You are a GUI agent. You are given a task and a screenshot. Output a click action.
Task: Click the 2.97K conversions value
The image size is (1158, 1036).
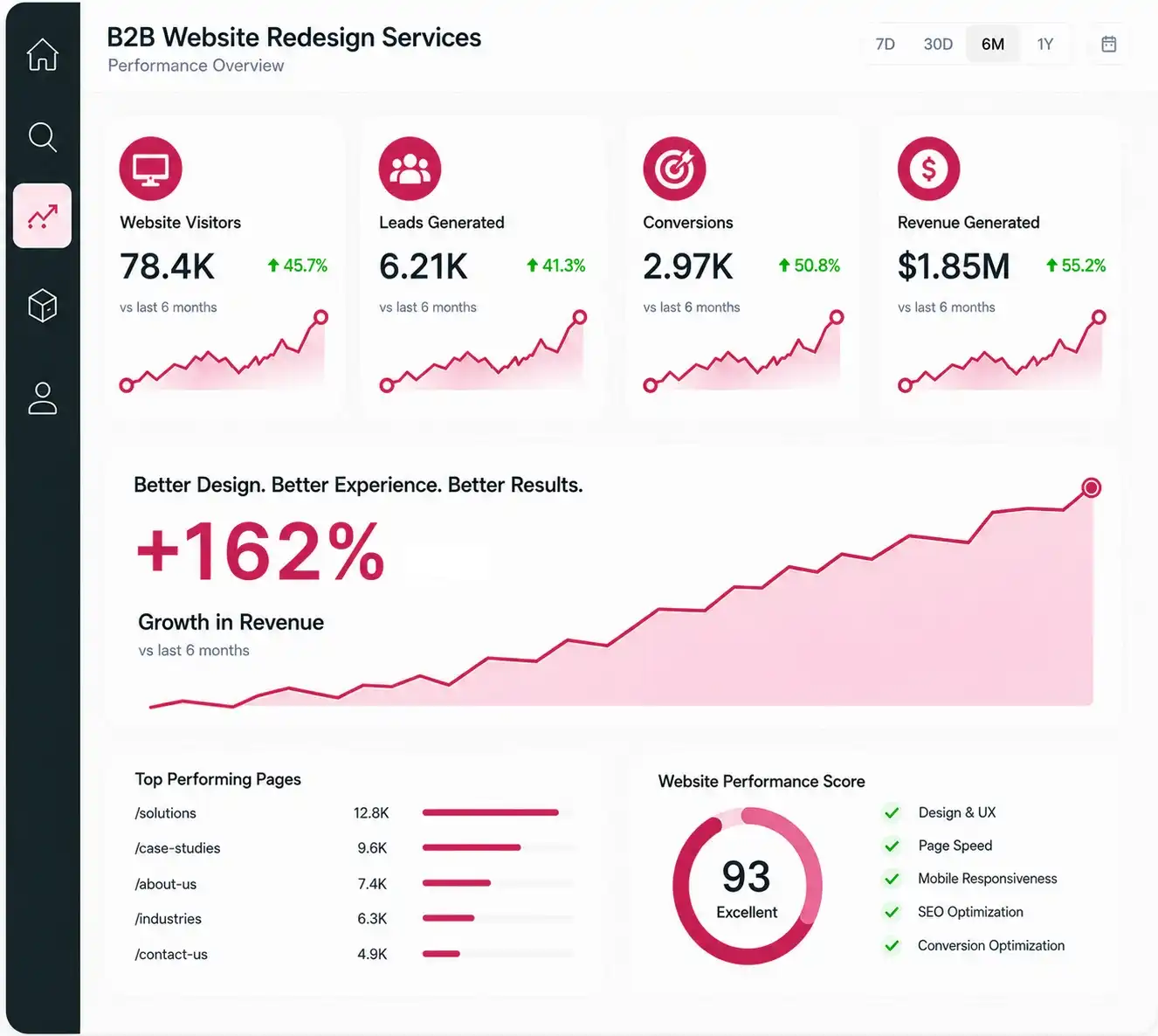coord(688,266)
